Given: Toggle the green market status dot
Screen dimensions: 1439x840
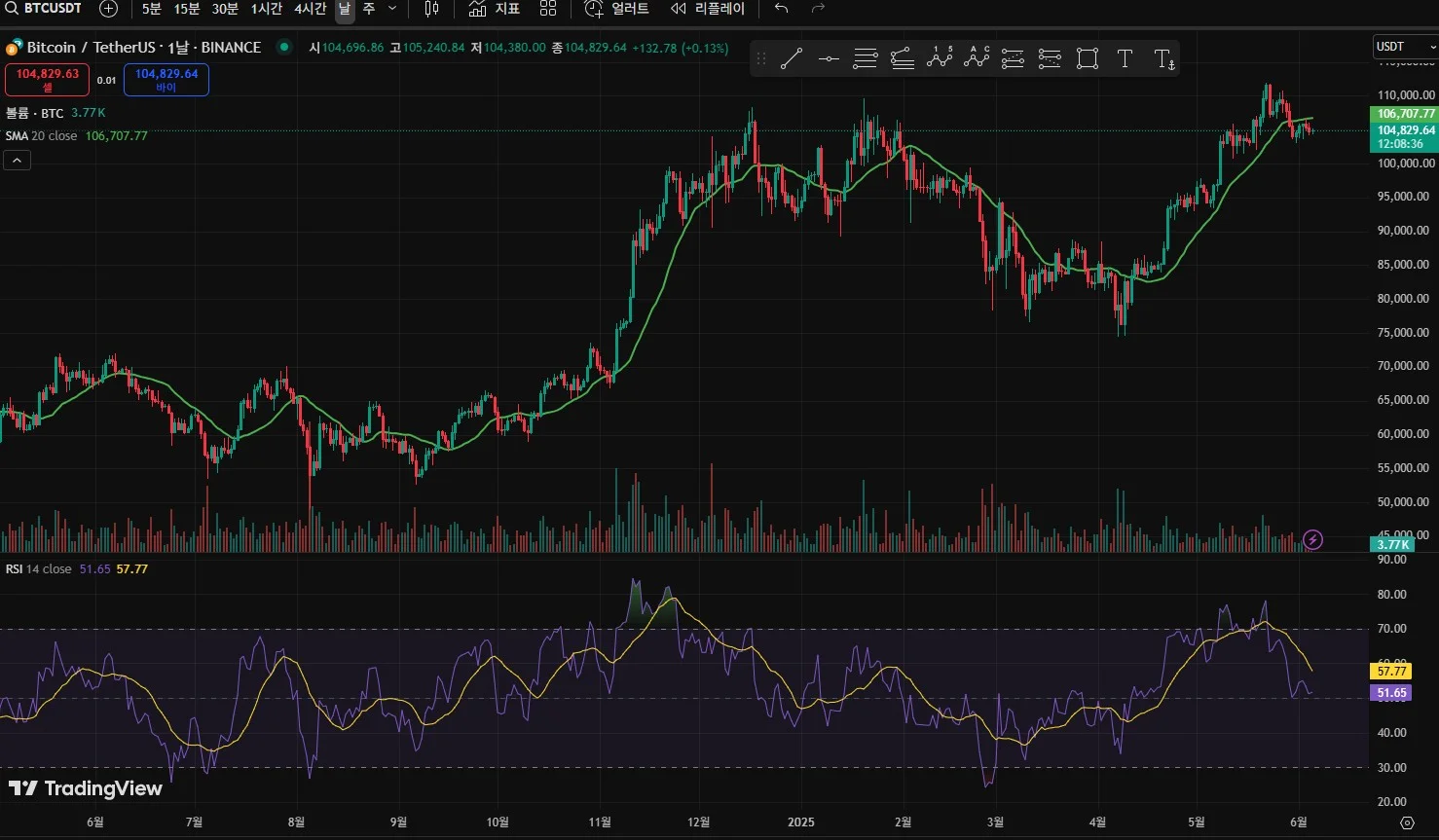Looking at the screenshot, I should tap(283, 47).
